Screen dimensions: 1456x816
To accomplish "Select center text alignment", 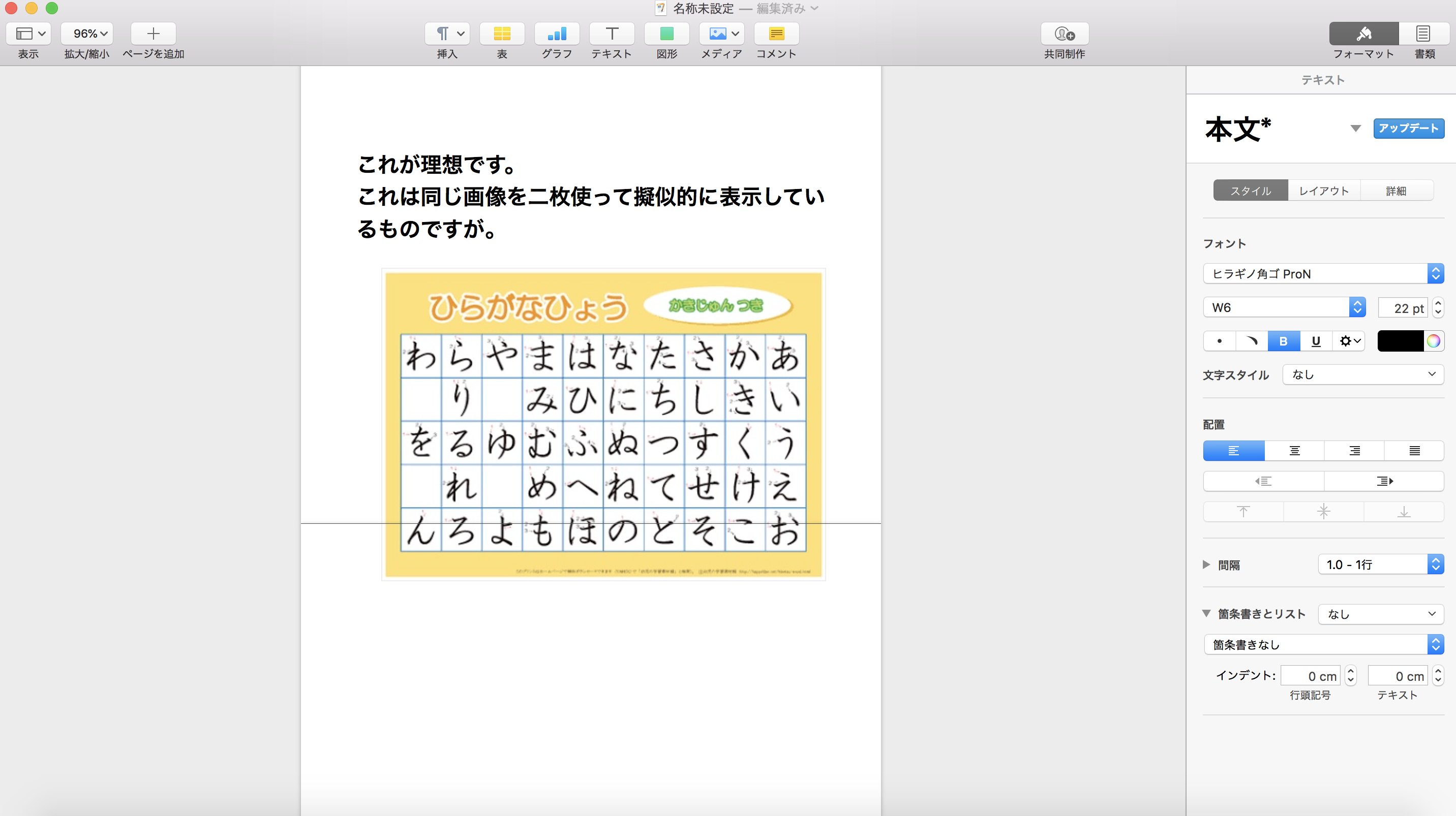I will click(1294, 451).
